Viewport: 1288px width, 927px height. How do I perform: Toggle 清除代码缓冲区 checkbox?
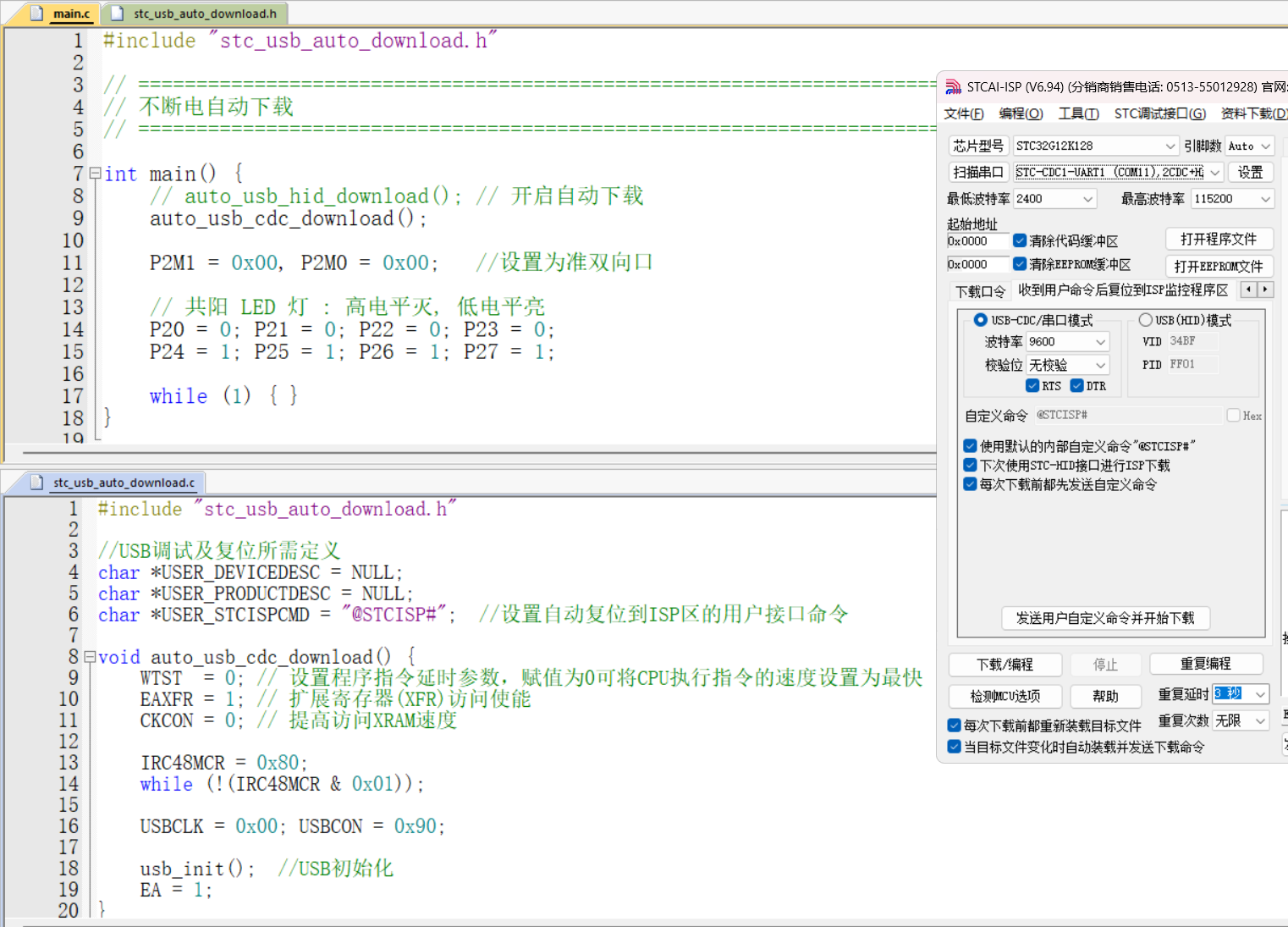pyautogui.click(x=1020, y=240)
